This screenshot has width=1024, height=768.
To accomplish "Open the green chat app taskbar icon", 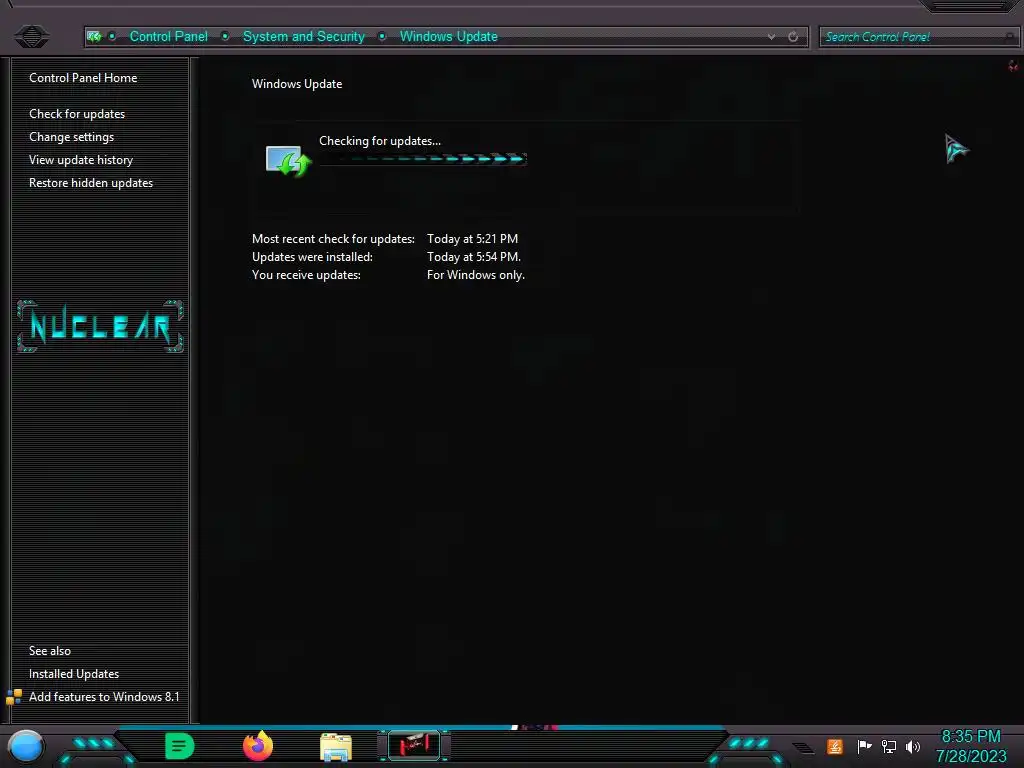I will click(180, 746).
